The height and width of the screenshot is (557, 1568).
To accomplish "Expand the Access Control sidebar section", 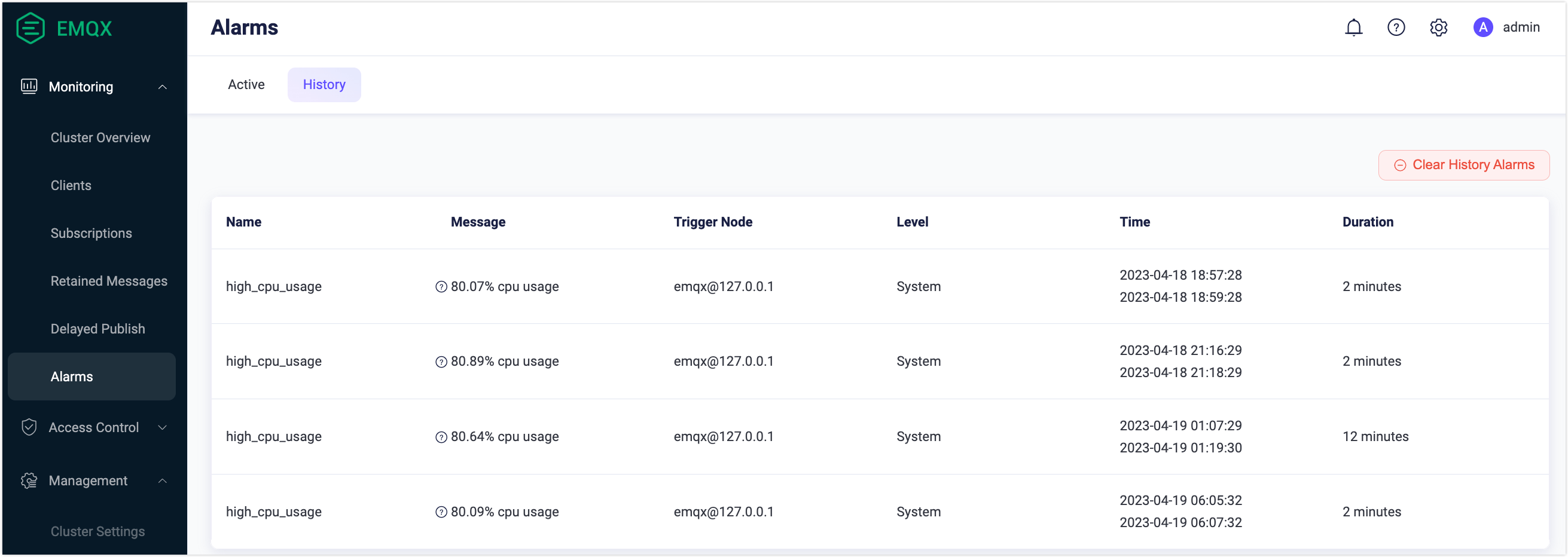I will click(x=163, y=427).
